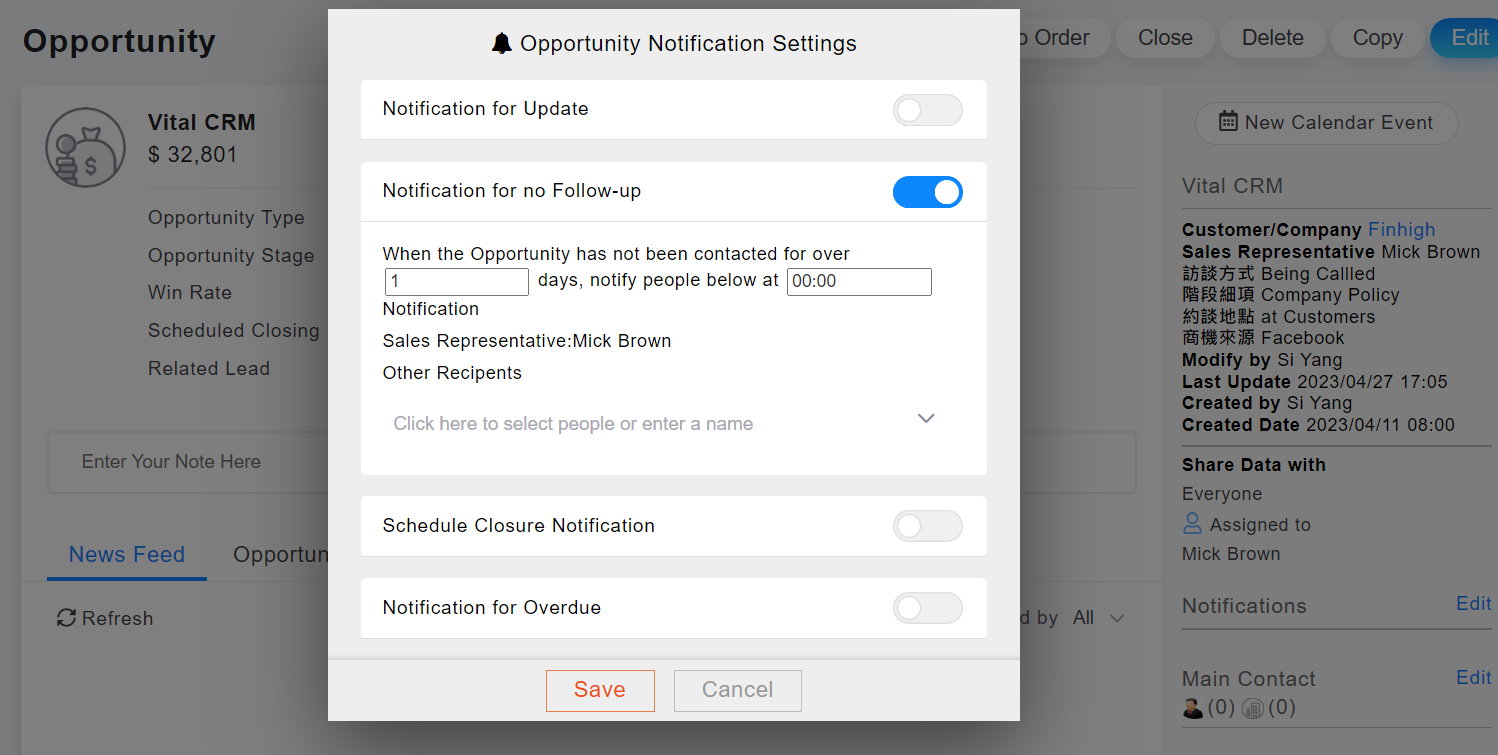Screen dimensions: 1498x755
Task: Expand the Other Recipients dropdown arrow
Action: 926,418
